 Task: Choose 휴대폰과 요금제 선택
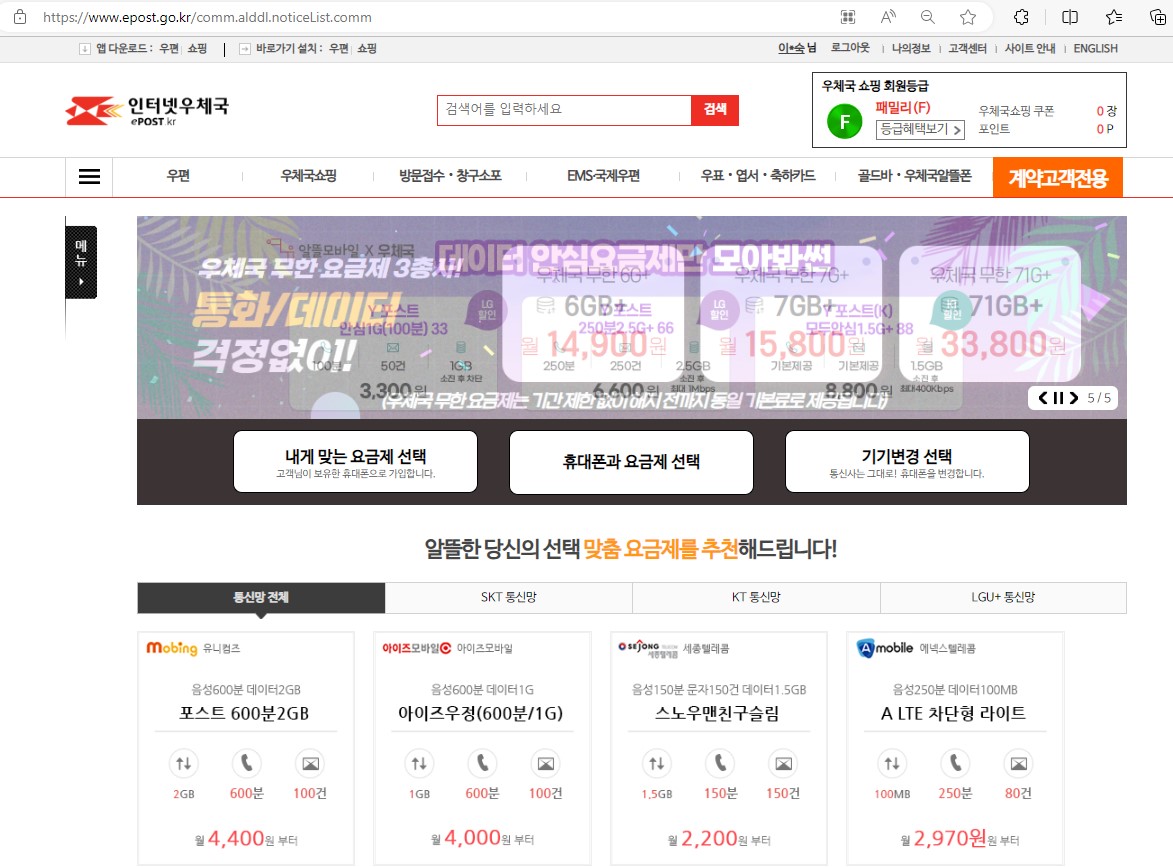click(631, 462)
